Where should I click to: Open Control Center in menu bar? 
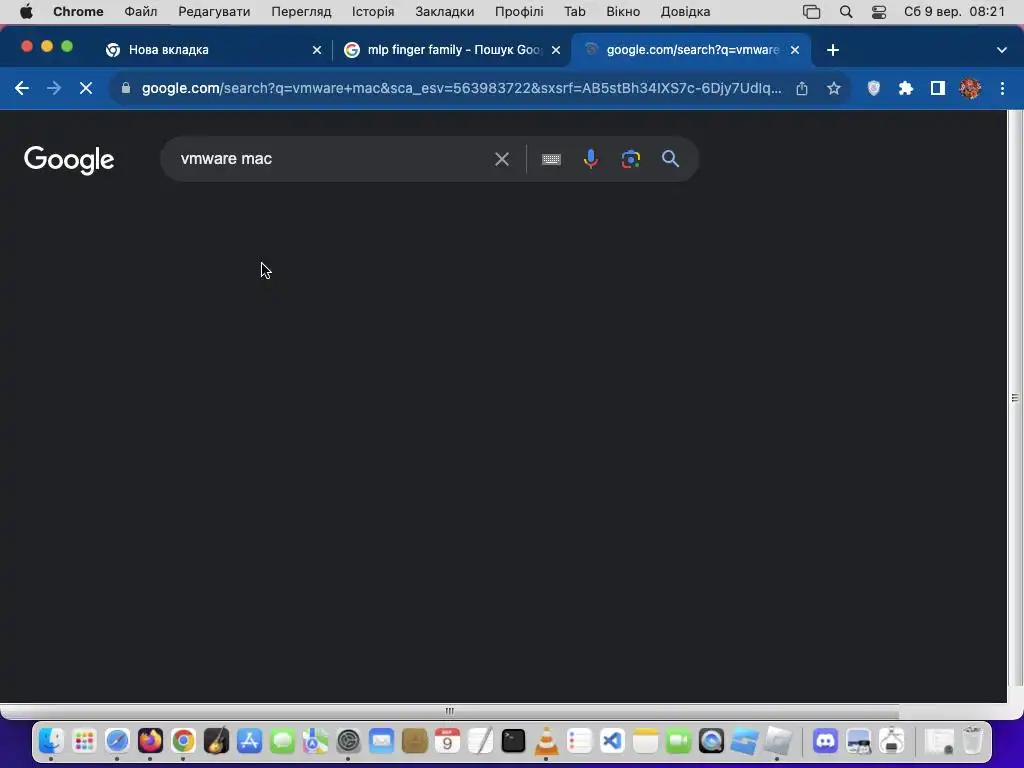(x=879, y=12)
